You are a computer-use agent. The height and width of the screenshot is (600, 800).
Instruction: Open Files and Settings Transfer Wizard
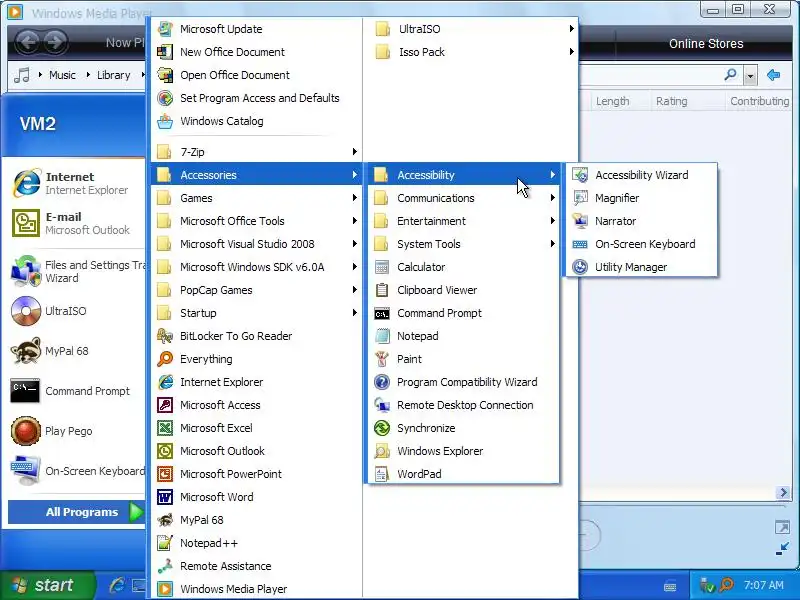(77, 271)
